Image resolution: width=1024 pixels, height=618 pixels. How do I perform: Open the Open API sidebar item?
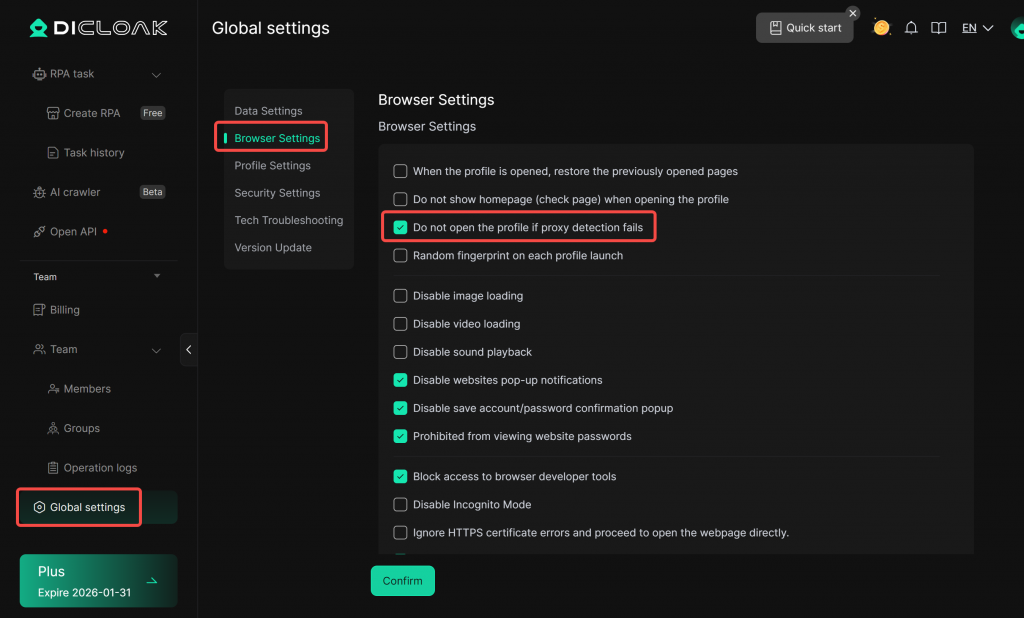point(73,232)
